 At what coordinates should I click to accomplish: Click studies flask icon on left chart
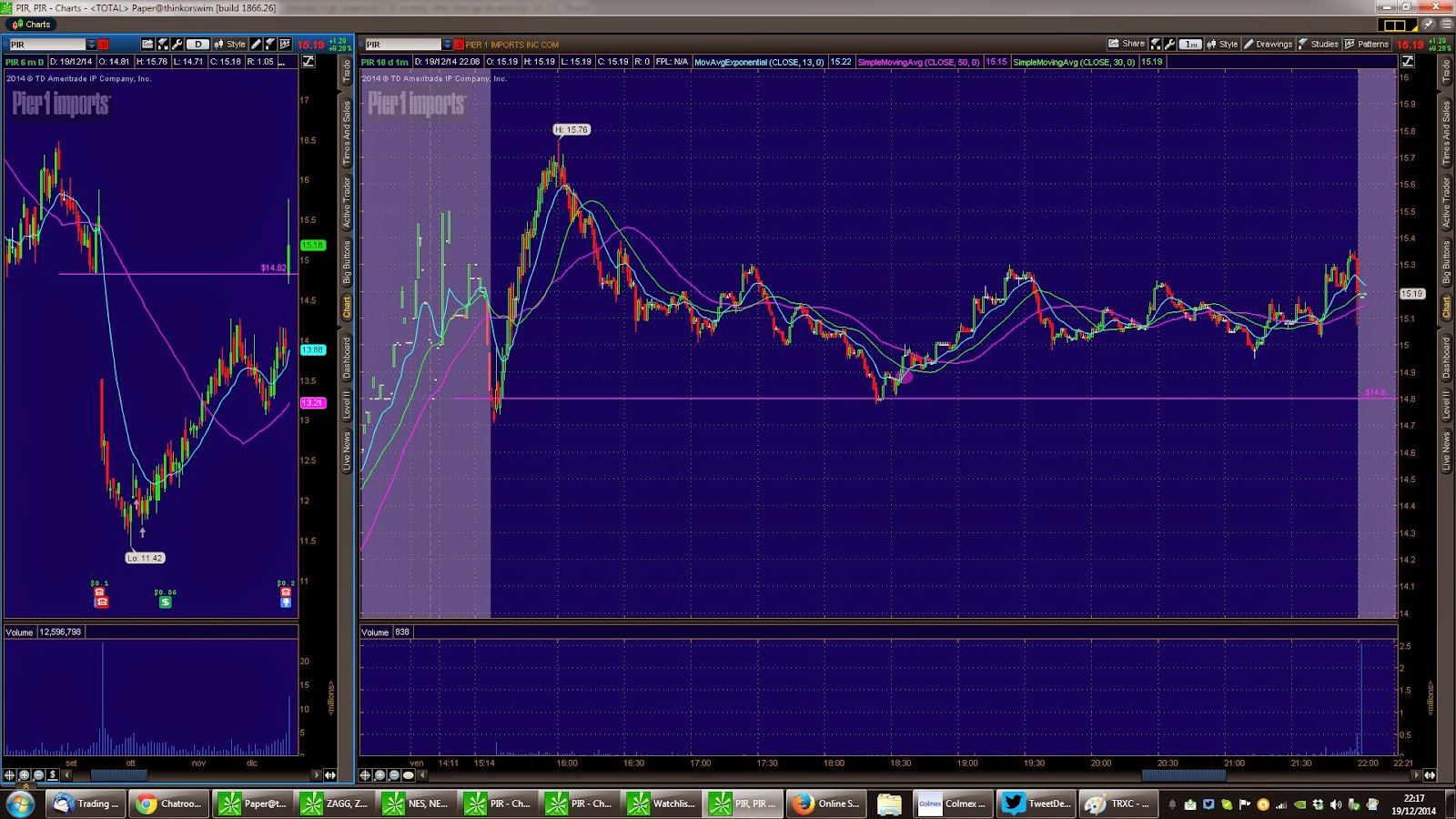(270, 44)
